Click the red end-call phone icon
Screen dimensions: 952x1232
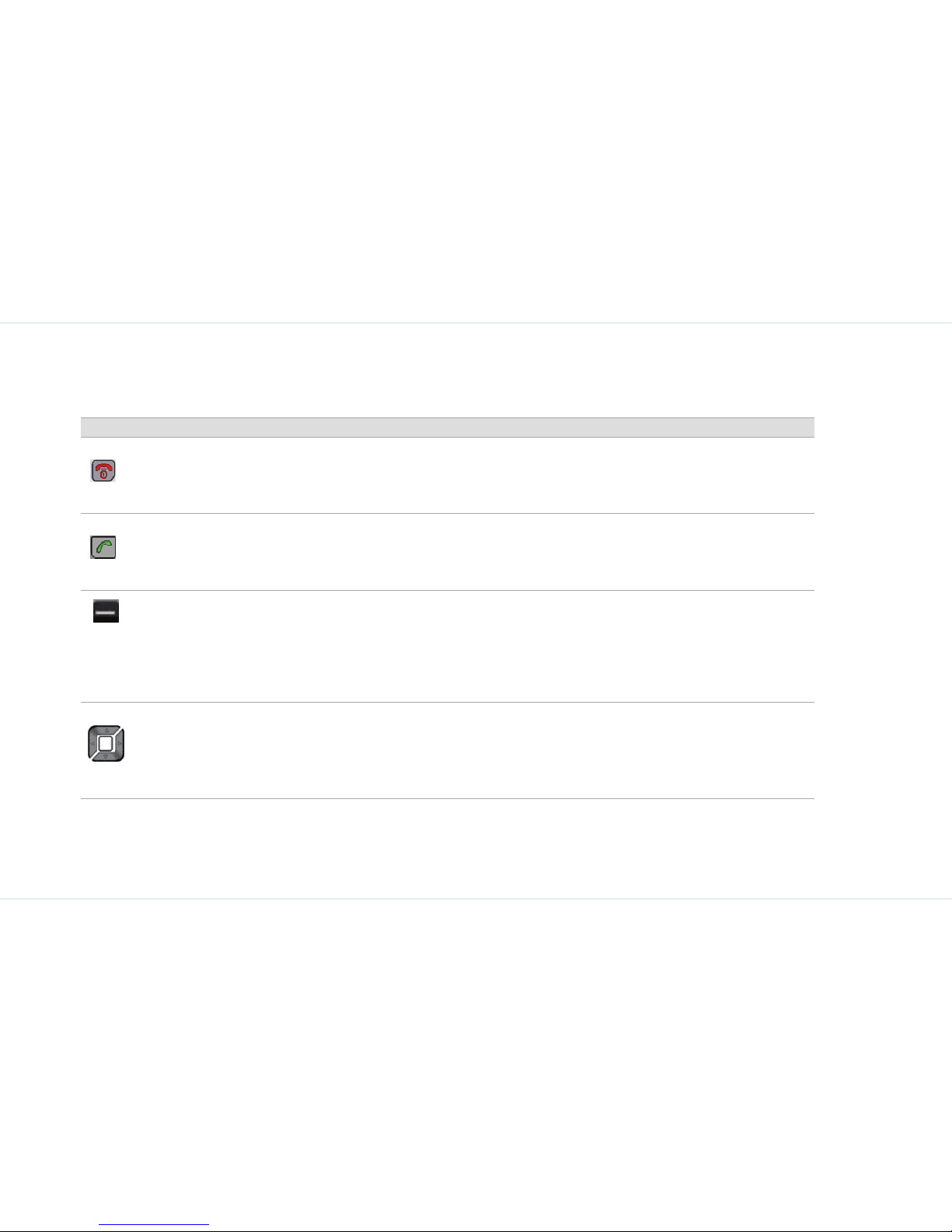click(x=103, y=471)
